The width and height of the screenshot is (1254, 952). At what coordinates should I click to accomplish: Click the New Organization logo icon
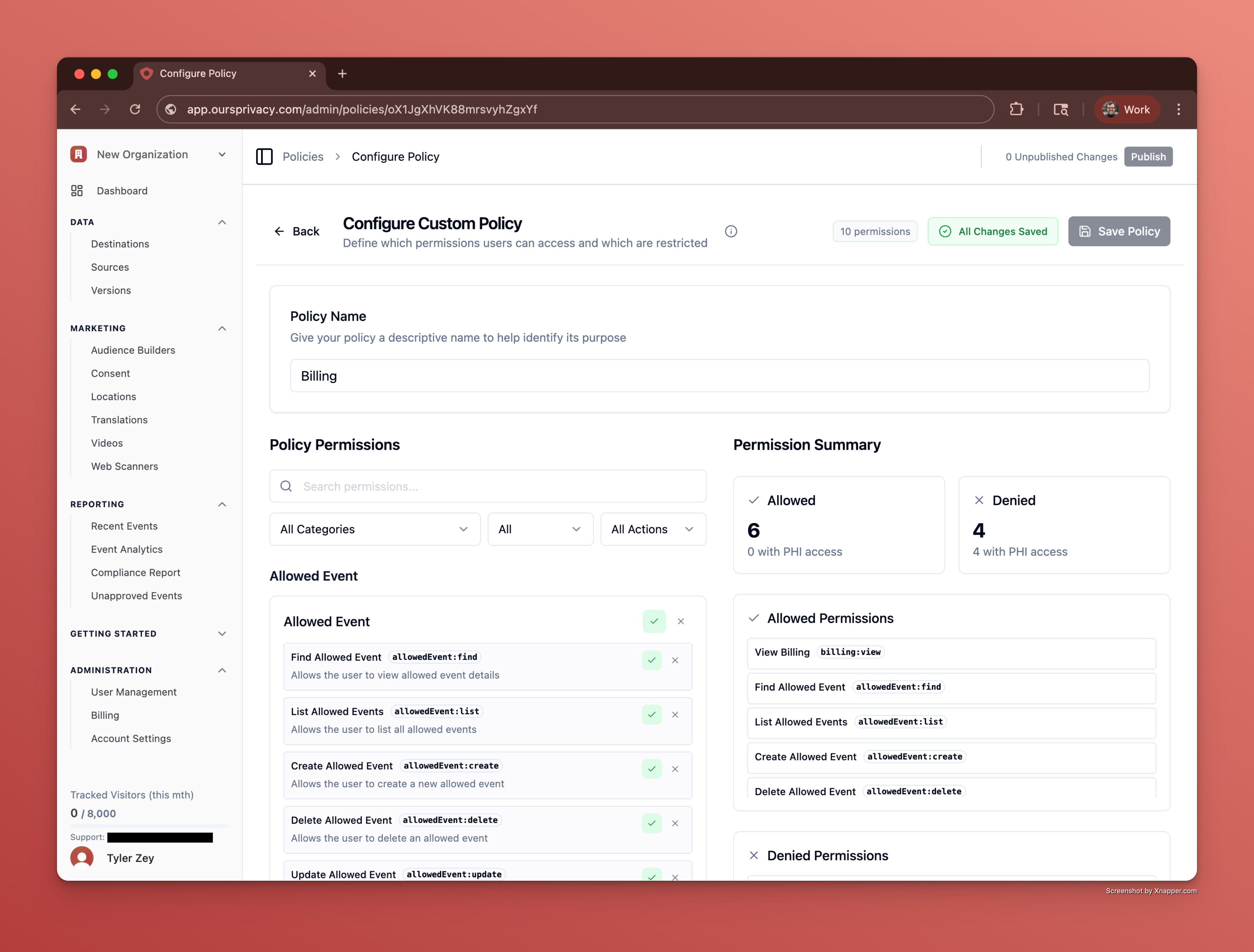78,154
